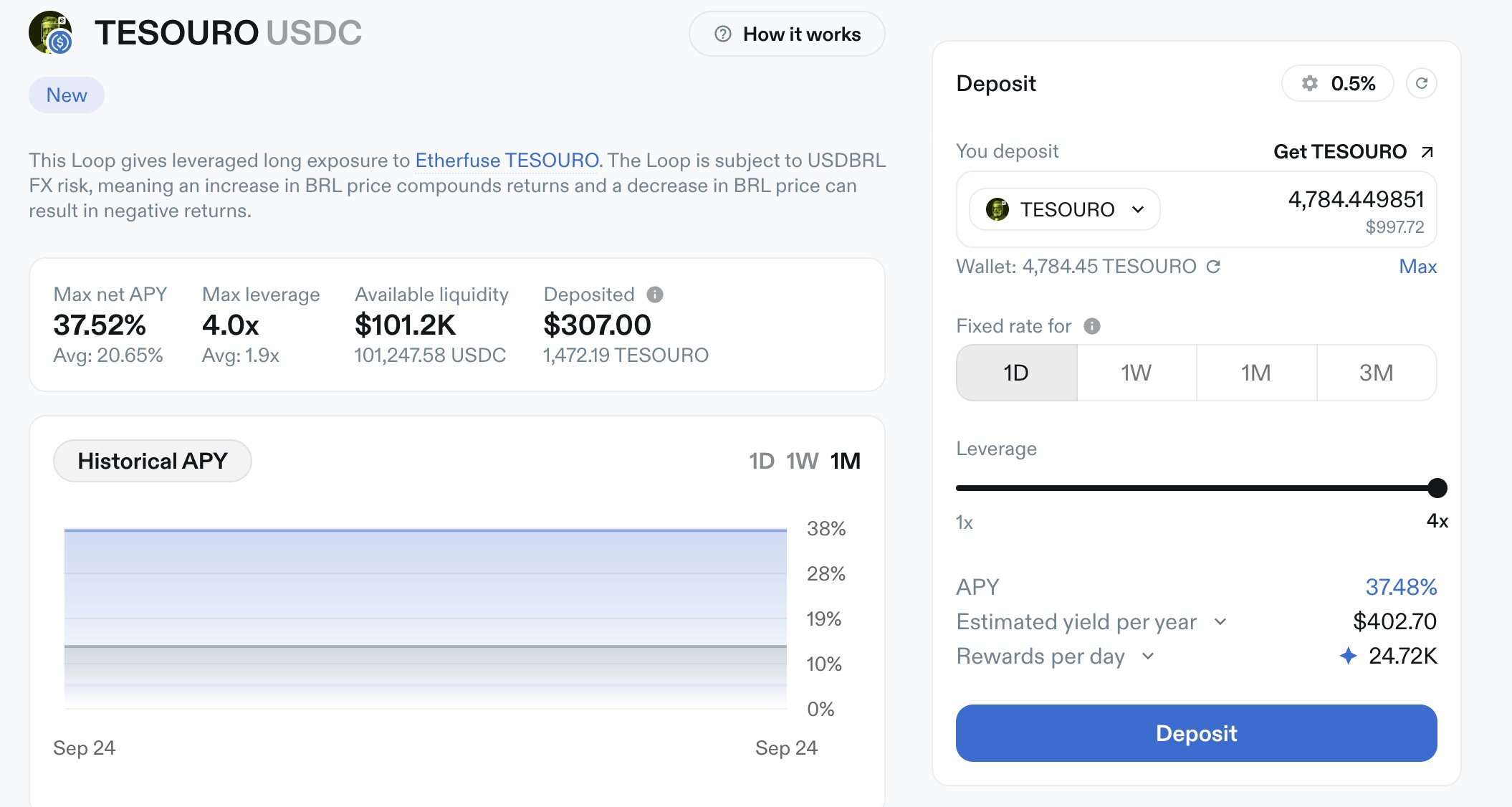Click Max to deposit full balance

pos(1418,267)
